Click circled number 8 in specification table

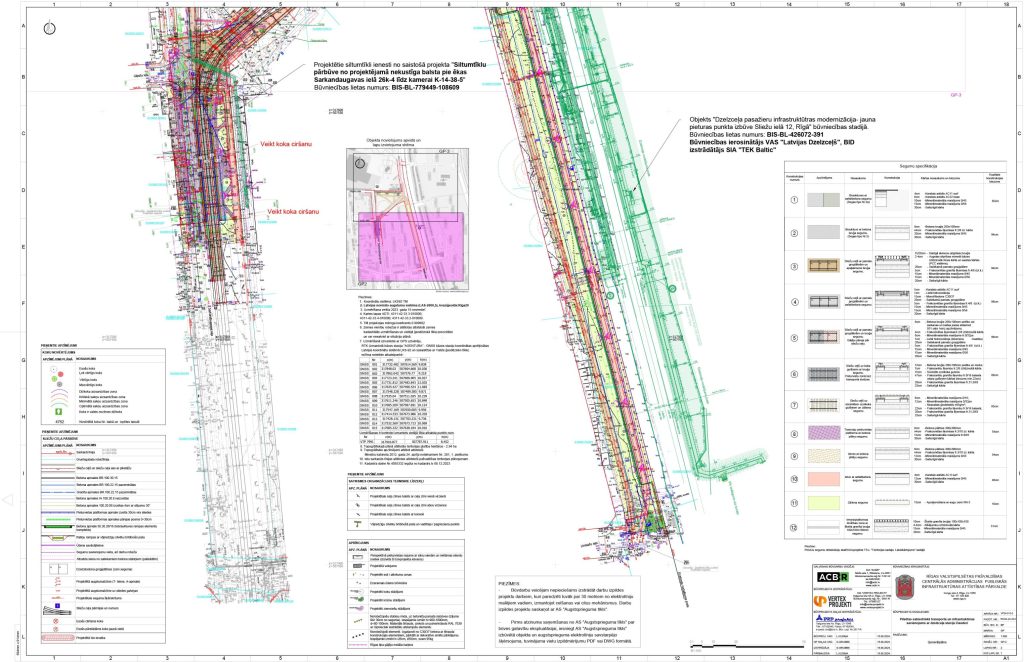coord(798,431)
